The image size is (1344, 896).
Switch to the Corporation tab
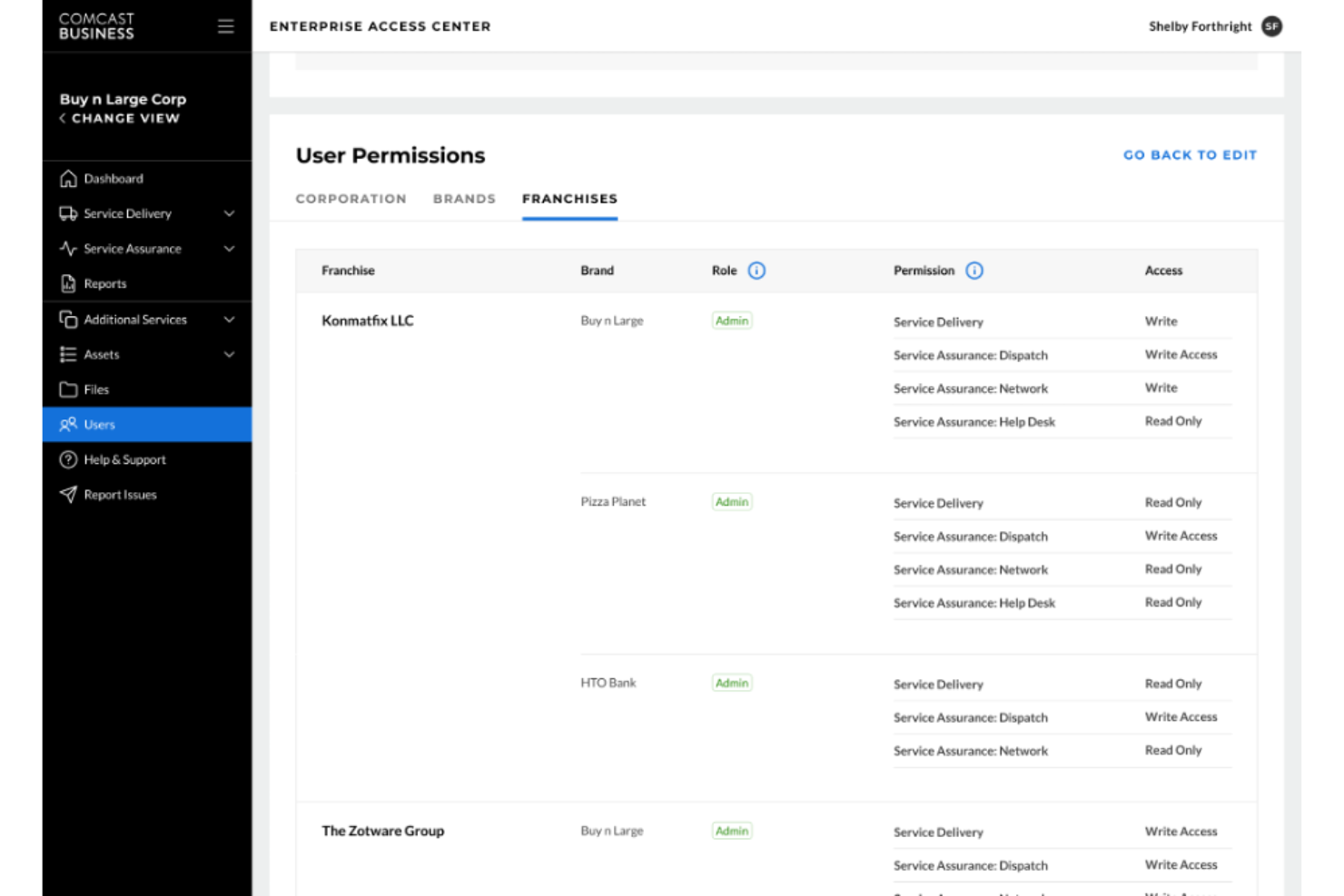(x=351, y=199)
